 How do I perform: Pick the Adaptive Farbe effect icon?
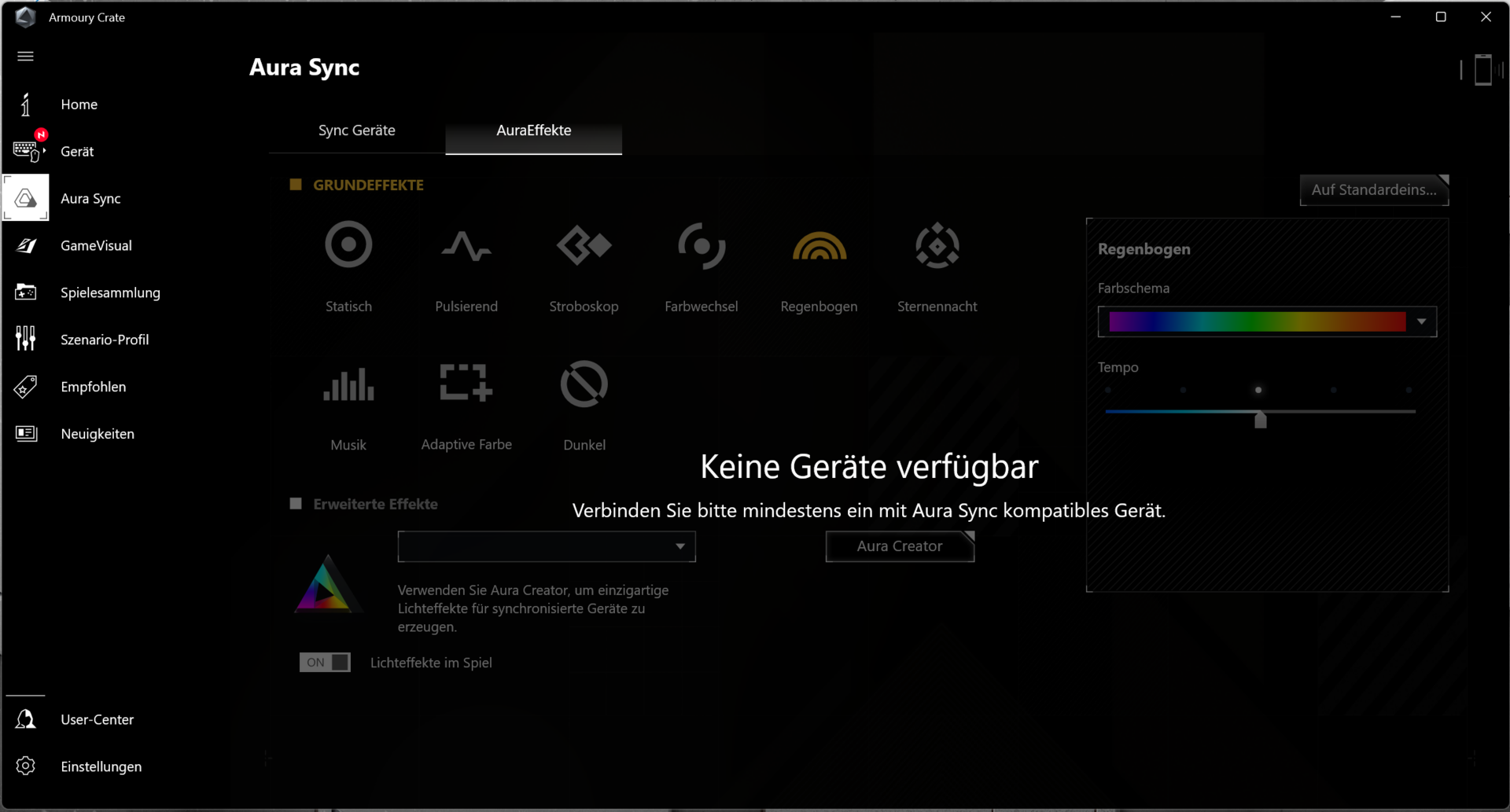point(466,383)
